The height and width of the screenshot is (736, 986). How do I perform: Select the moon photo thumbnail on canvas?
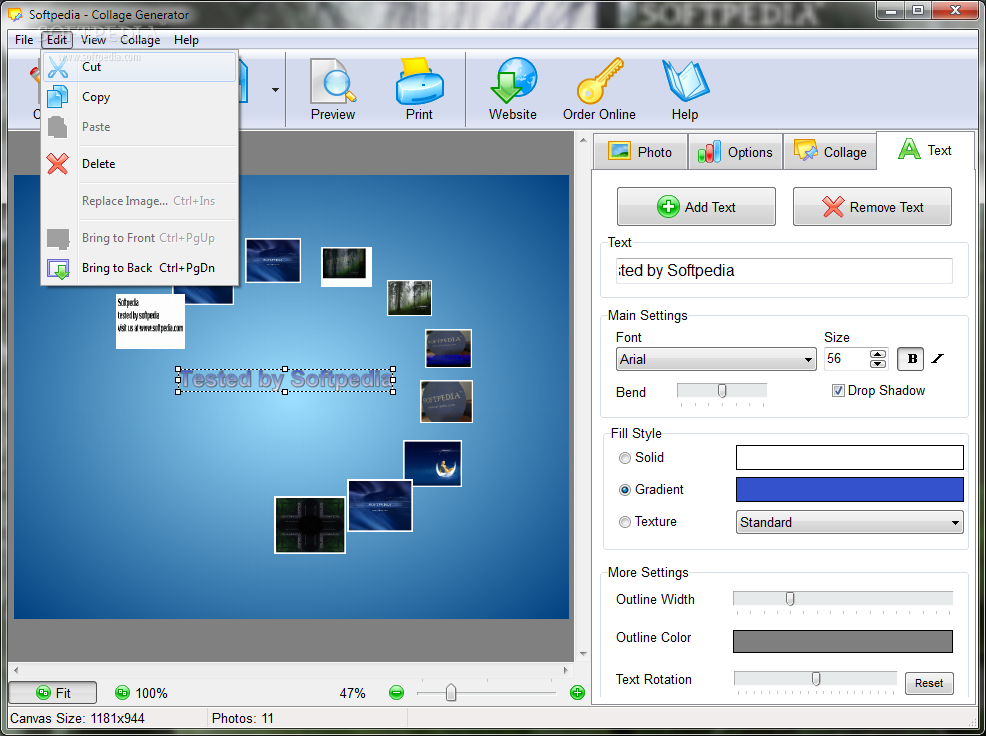tap(433, 464)
